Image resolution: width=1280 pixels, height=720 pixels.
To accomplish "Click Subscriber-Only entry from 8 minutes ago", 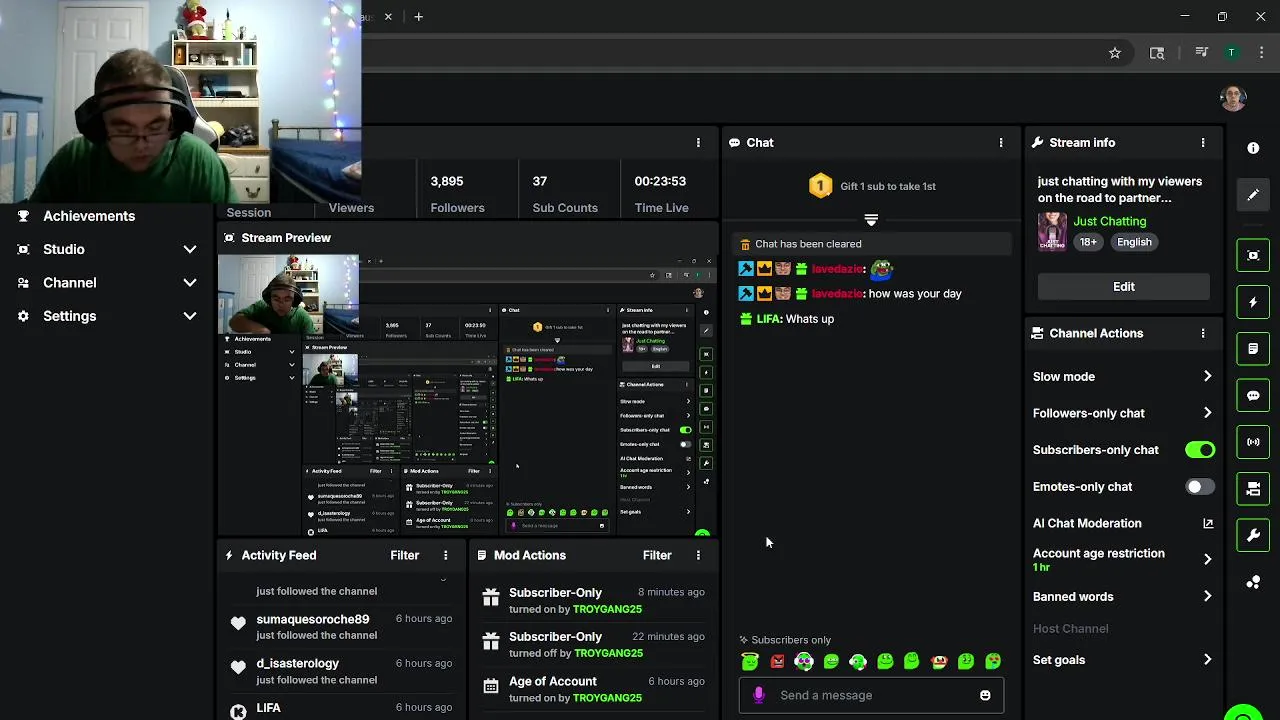I will 593,600.
